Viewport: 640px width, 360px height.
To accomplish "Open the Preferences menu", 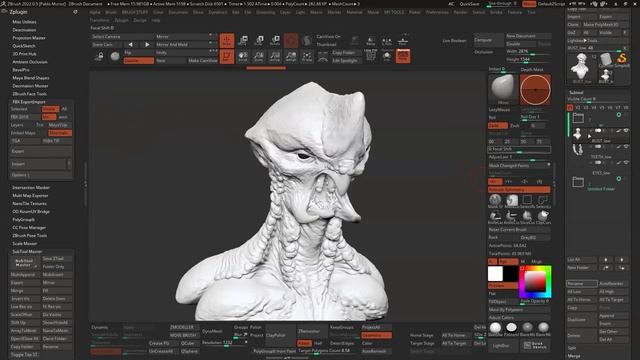I will [437, 12].
